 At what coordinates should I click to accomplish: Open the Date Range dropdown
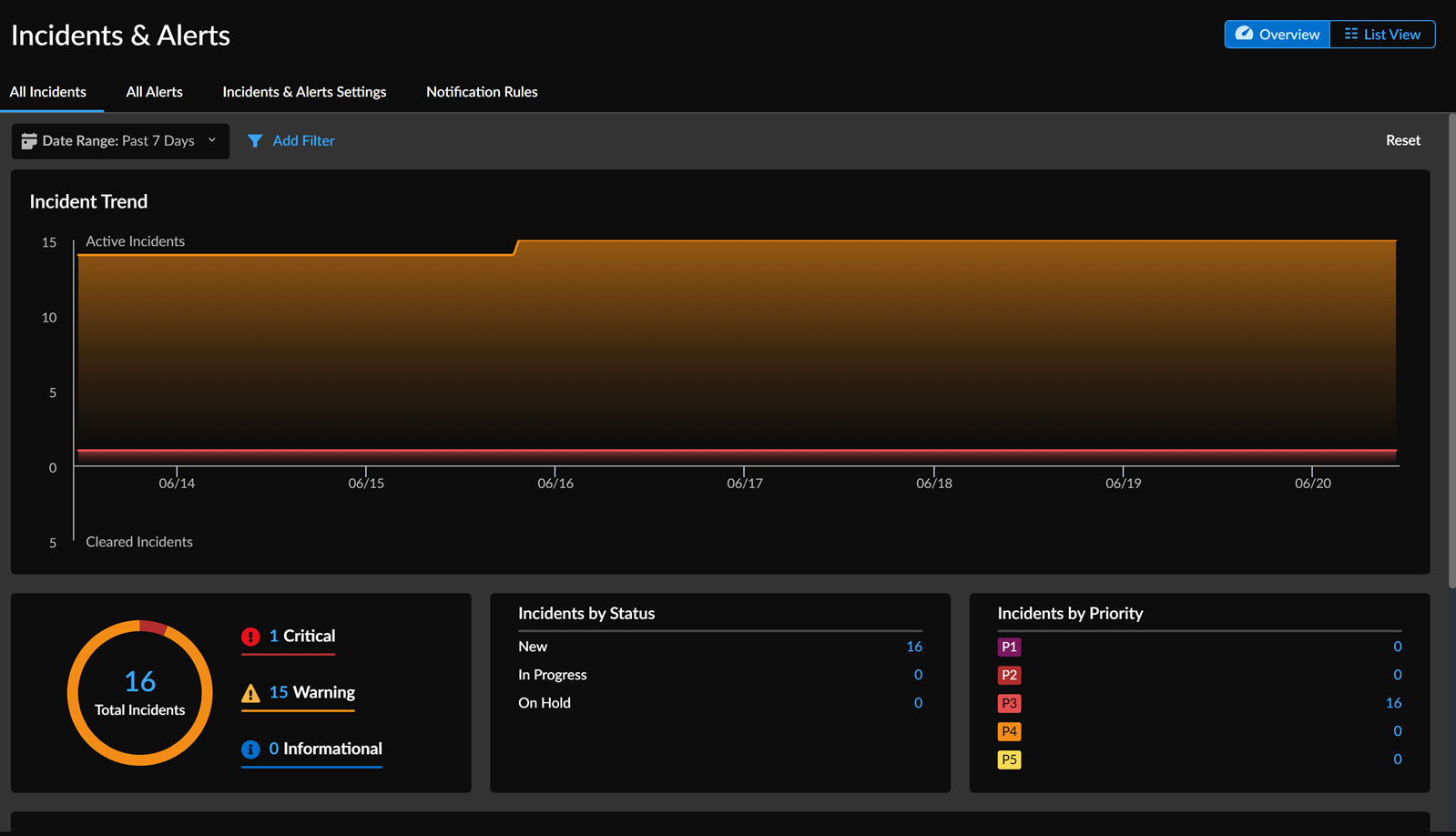[118, 141]
